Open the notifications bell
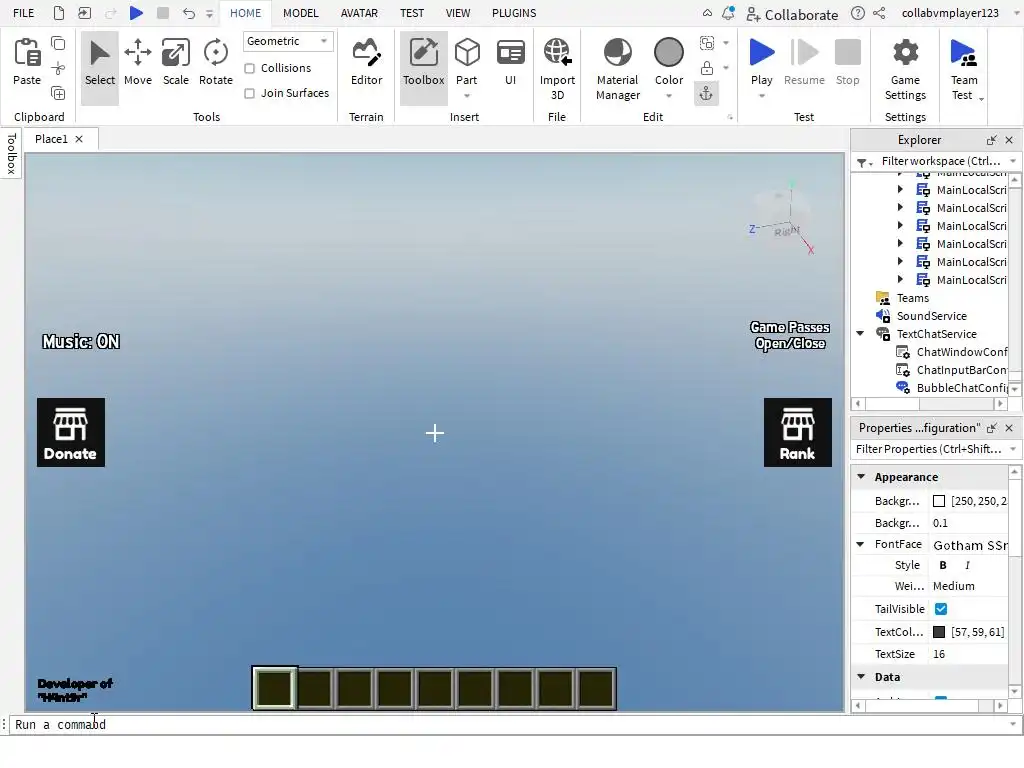1024x768 pixels. pos(728,13)
